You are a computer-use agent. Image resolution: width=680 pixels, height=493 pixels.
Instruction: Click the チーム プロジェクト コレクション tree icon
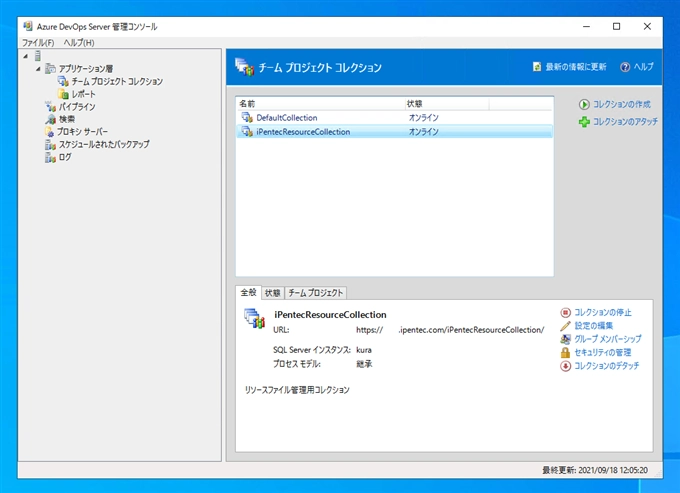click(x=63, y=81)
